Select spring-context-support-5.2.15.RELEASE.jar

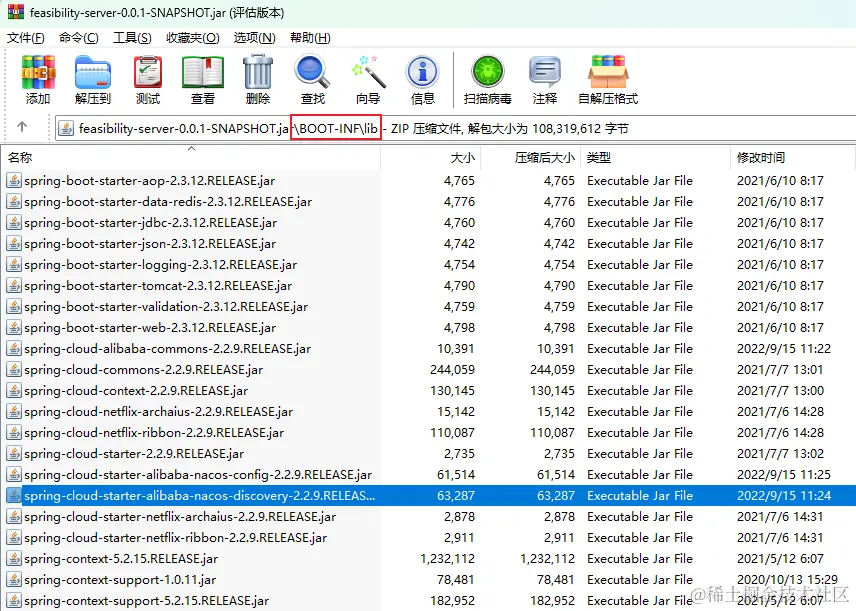point(146,601)
